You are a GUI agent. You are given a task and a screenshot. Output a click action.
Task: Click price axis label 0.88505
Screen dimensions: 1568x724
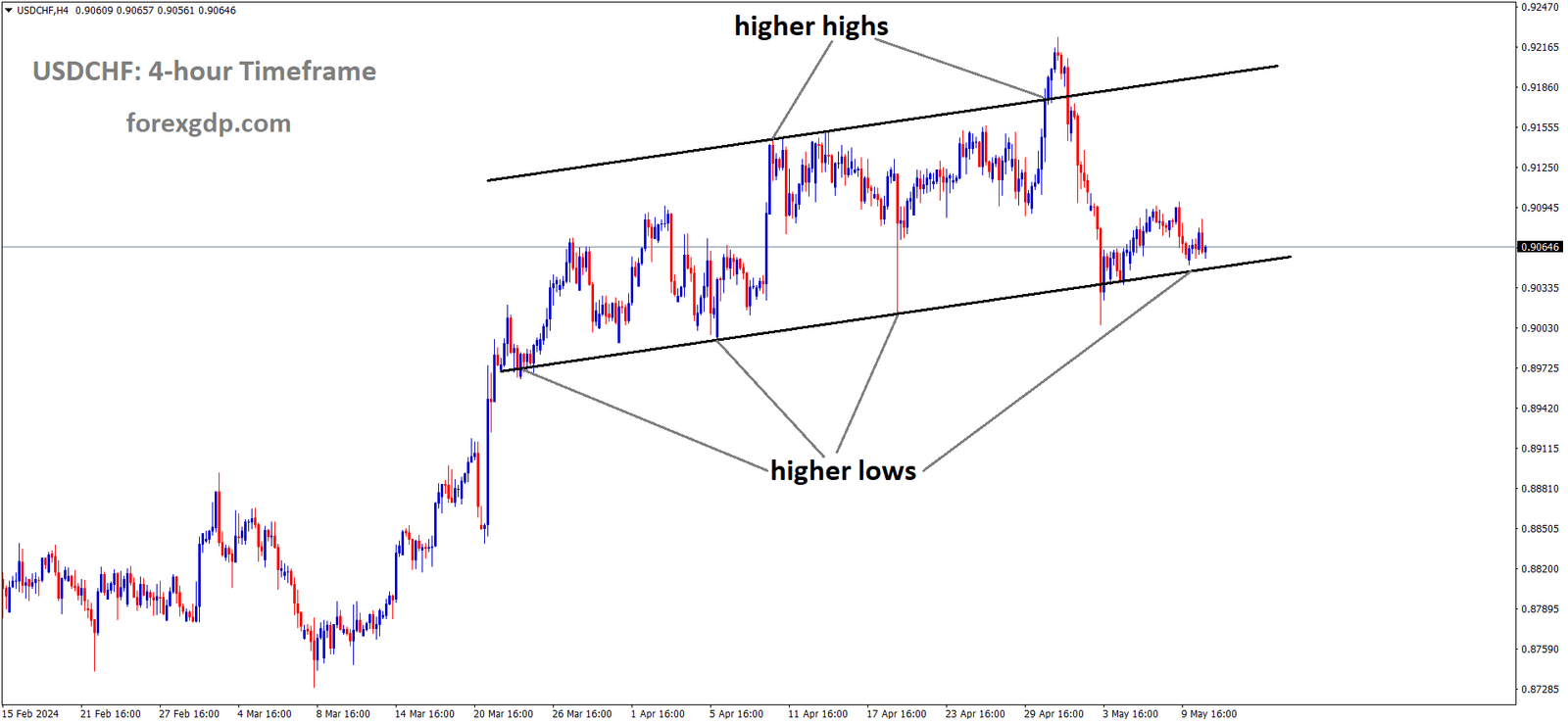tap(1540, 529)
